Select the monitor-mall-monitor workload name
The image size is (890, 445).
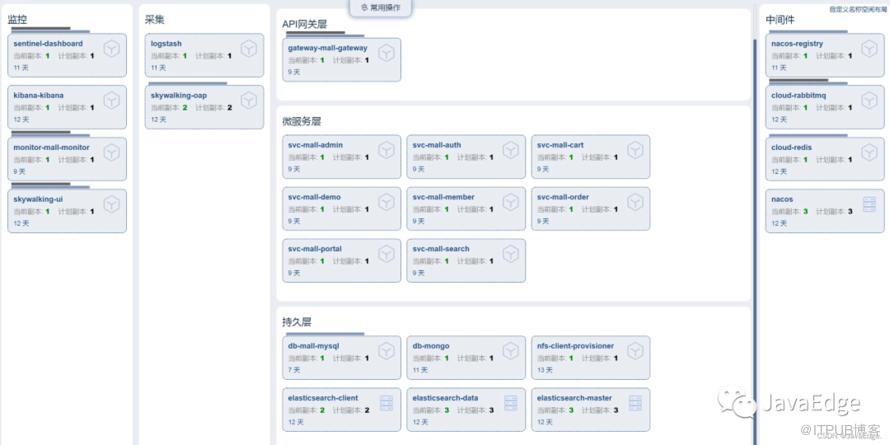52,148
